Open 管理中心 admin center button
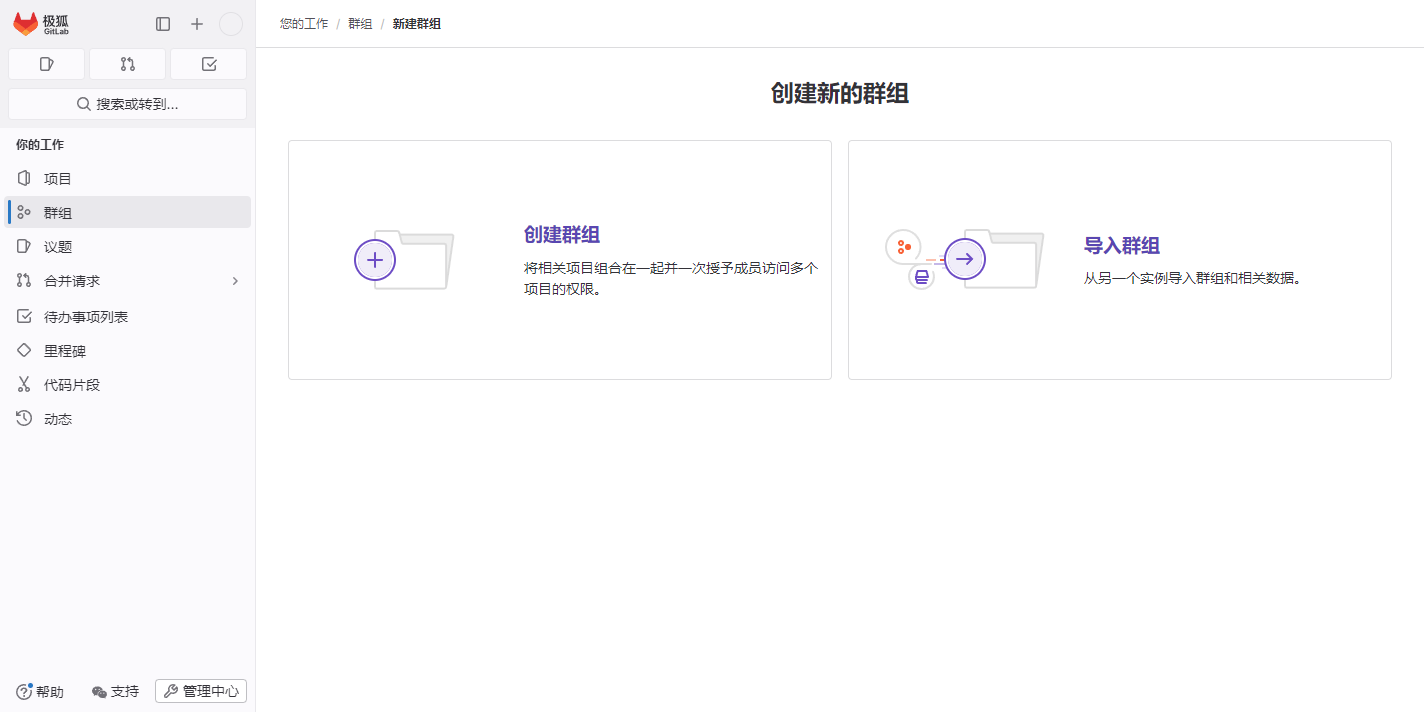1424x712 pixels. [x=200, y=691]
